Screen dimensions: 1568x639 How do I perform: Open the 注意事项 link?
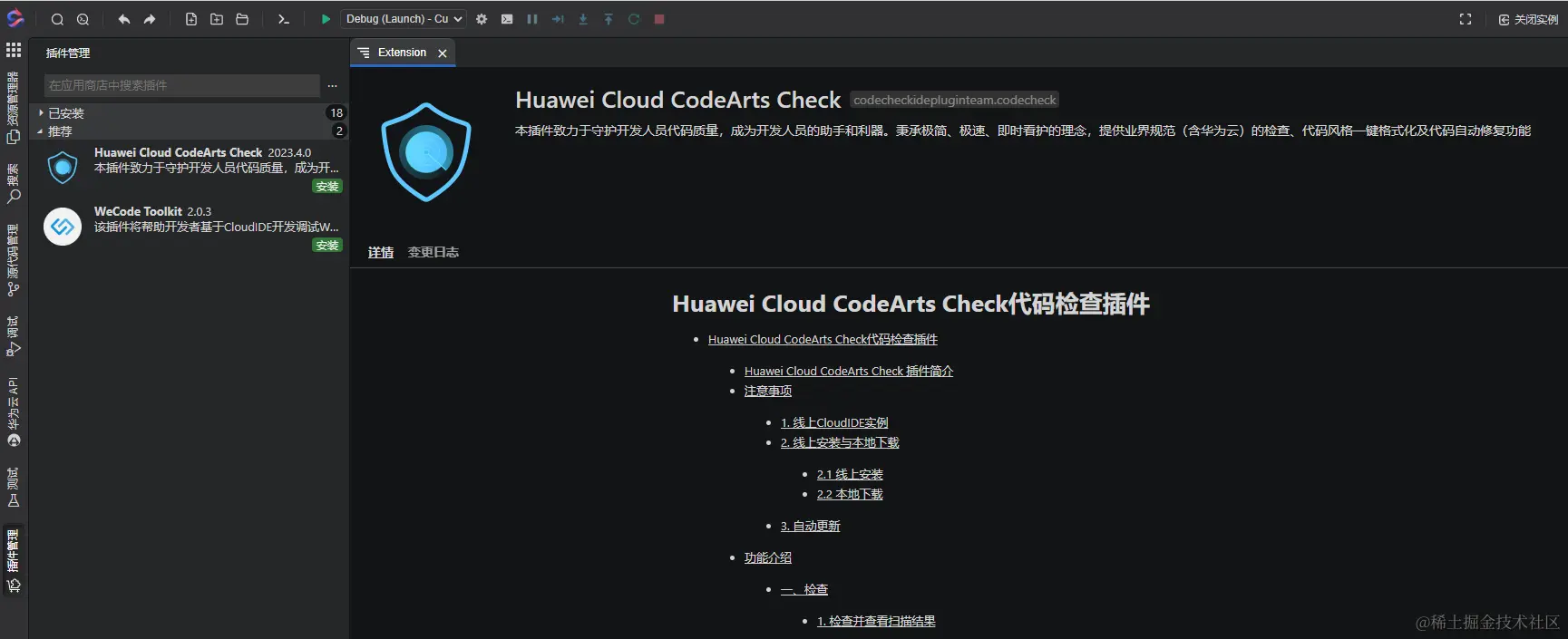tap(768, 391)
